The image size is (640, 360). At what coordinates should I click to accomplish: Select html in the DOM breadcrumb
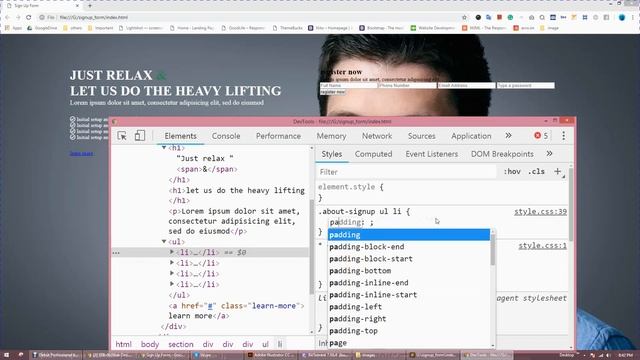click(x=123, y=344)
